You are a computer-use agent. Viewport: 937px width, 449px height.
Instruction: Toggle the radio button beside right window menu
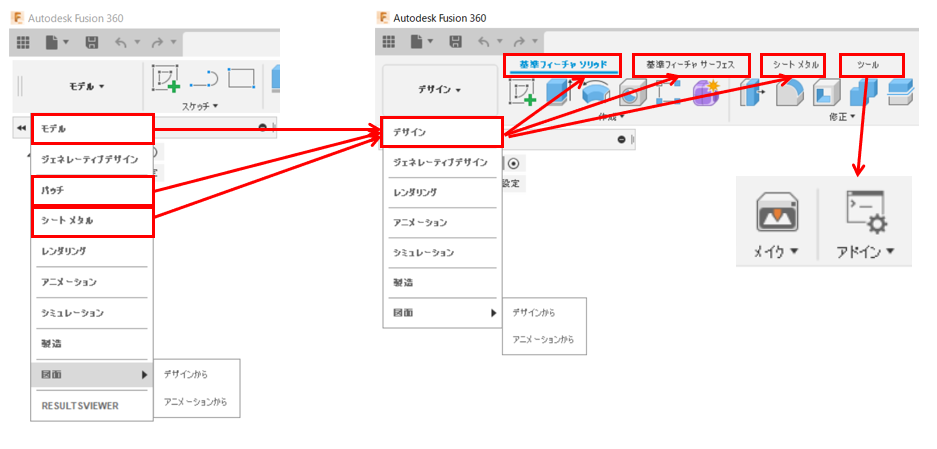(514, 163)
